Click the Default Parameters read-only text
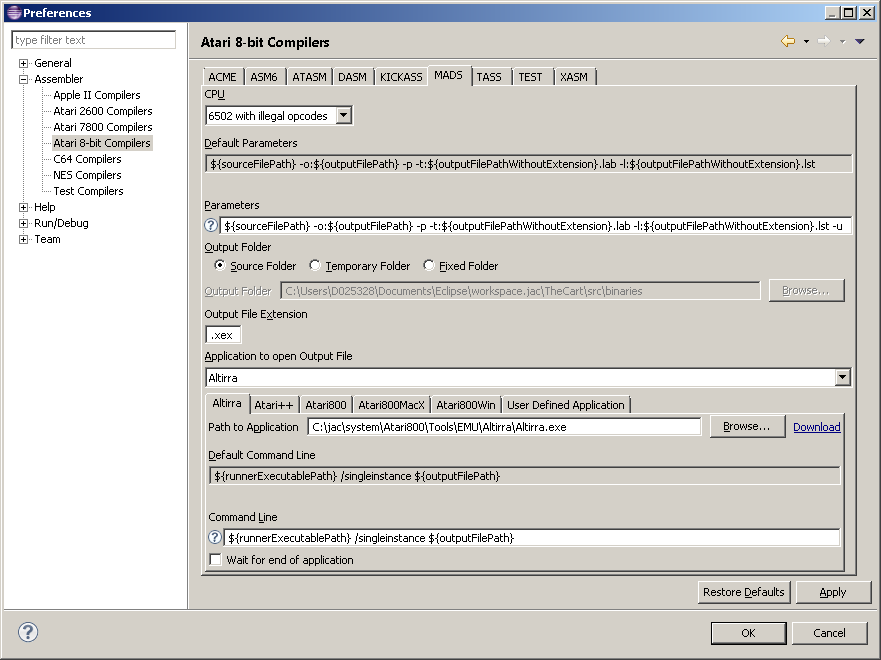Screen dimensions: 881x660 click(x=528, y=164)
